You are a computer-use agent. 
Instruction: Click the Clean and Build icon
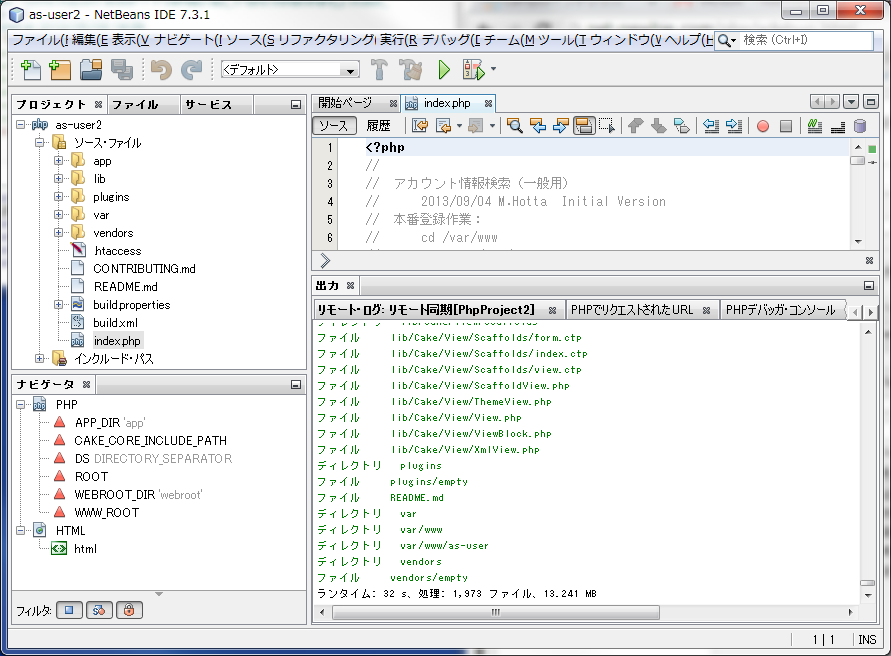[410, 69]
